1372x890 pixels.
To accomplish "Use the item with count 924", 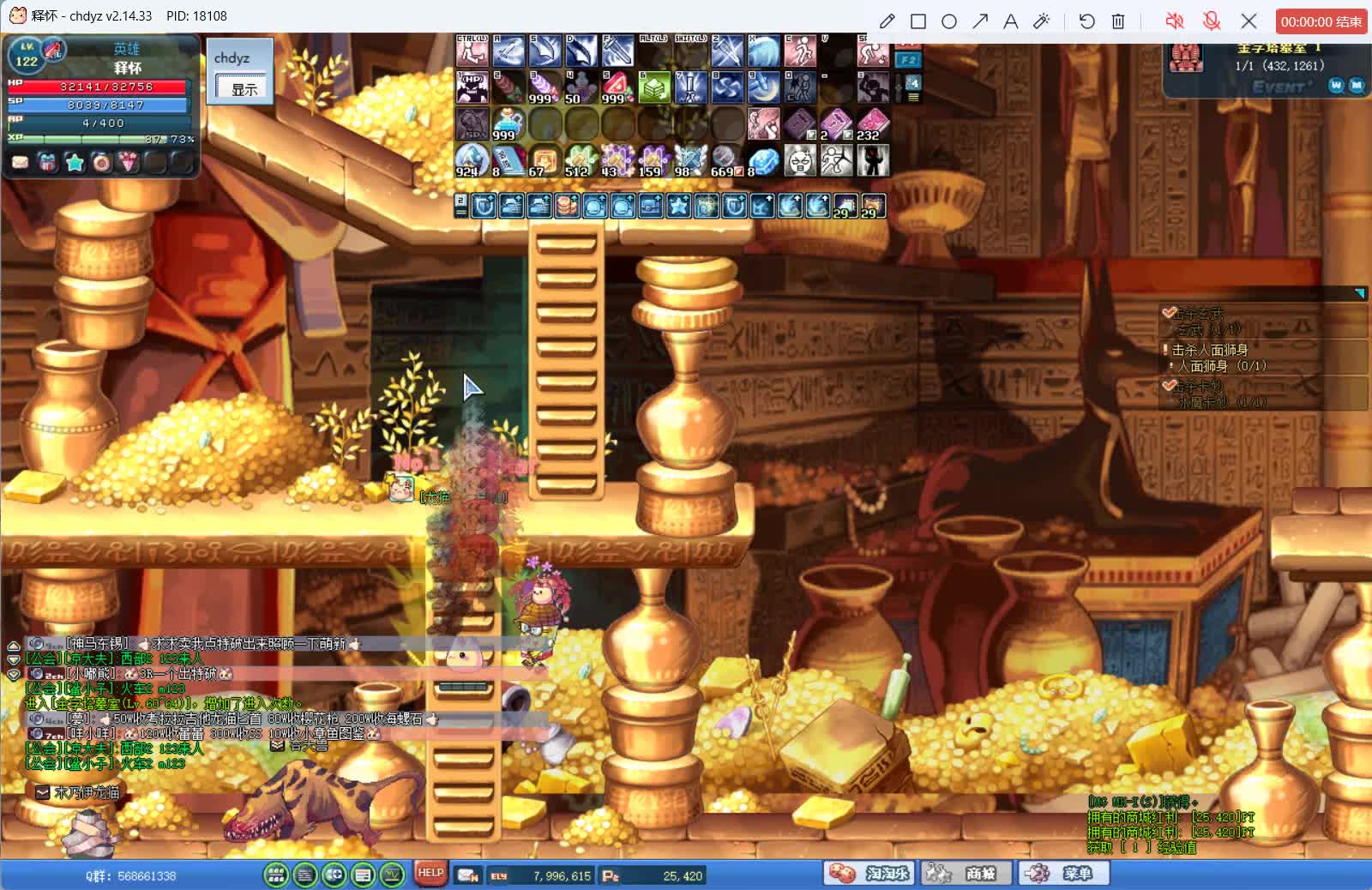I will coord(472,160).
